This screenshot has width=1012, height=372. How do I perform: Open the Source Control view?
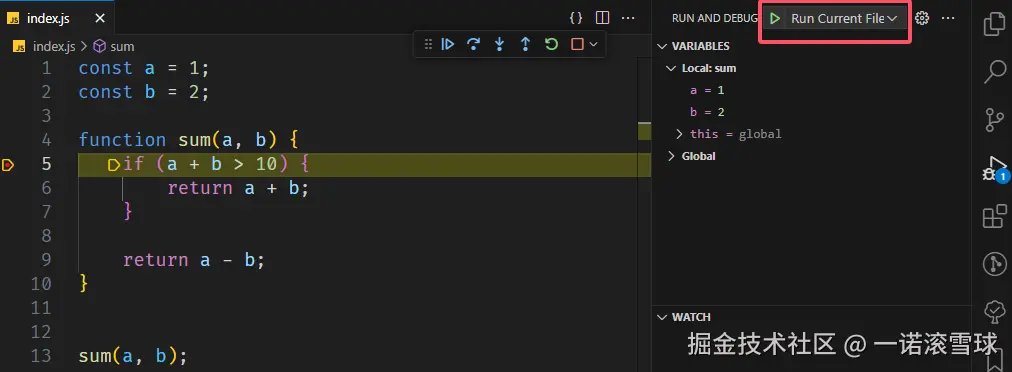tap(995, 119)
